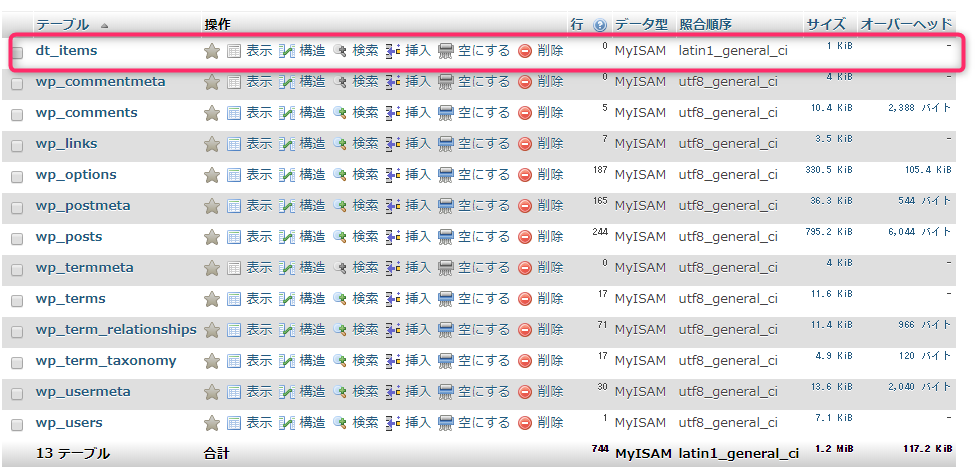Open the wp_term_relationships table link
This screenshot has width=979, height=471.
[116, 330]
